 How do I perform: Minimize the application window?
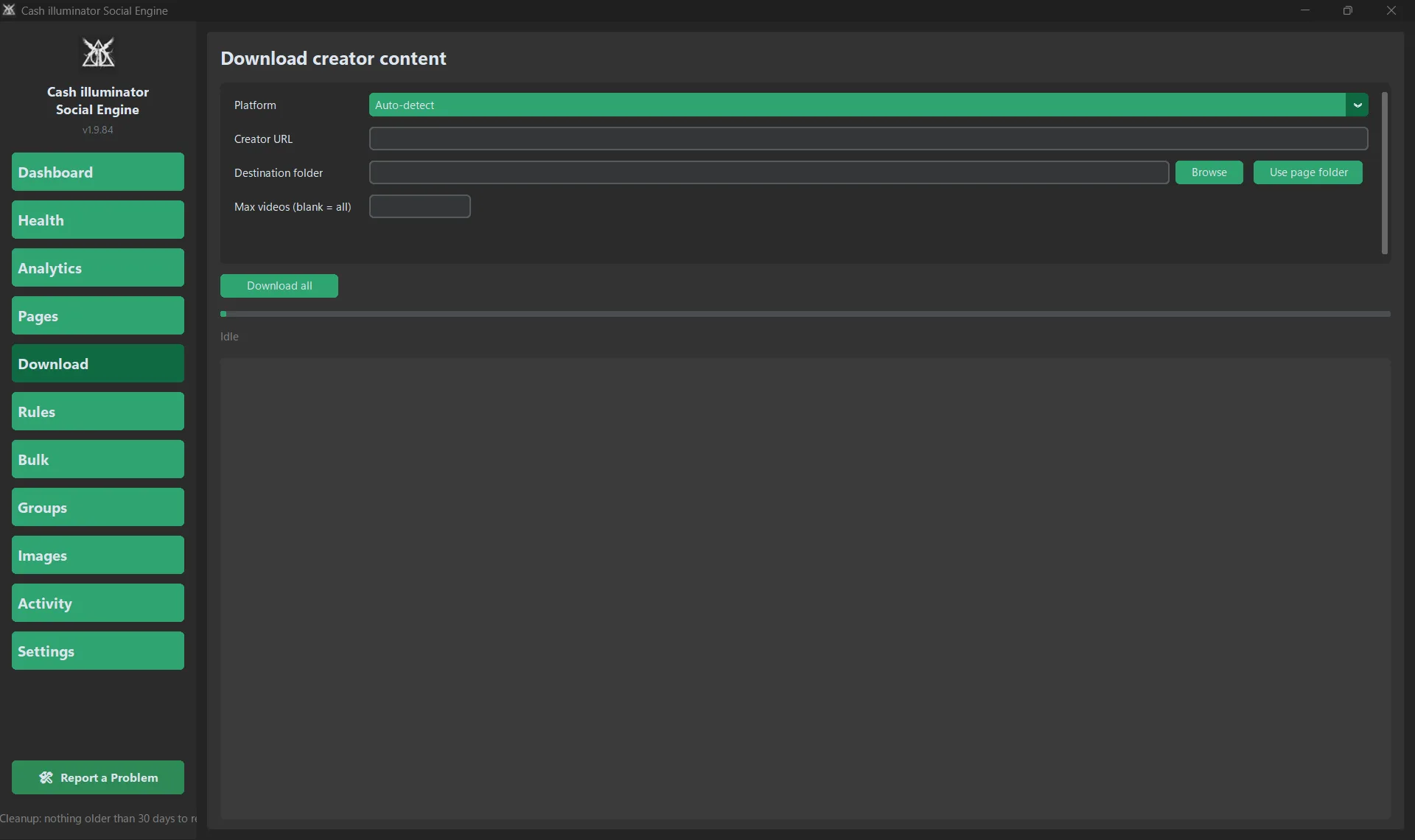[x=1304, y=10]
